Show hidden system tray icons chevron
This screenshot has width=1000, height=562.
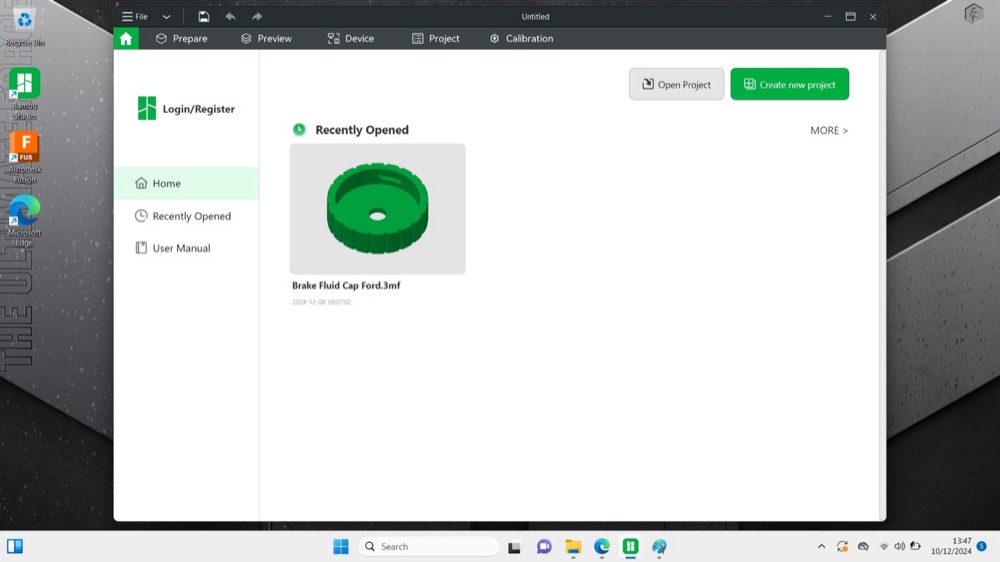tap(821, 546)
